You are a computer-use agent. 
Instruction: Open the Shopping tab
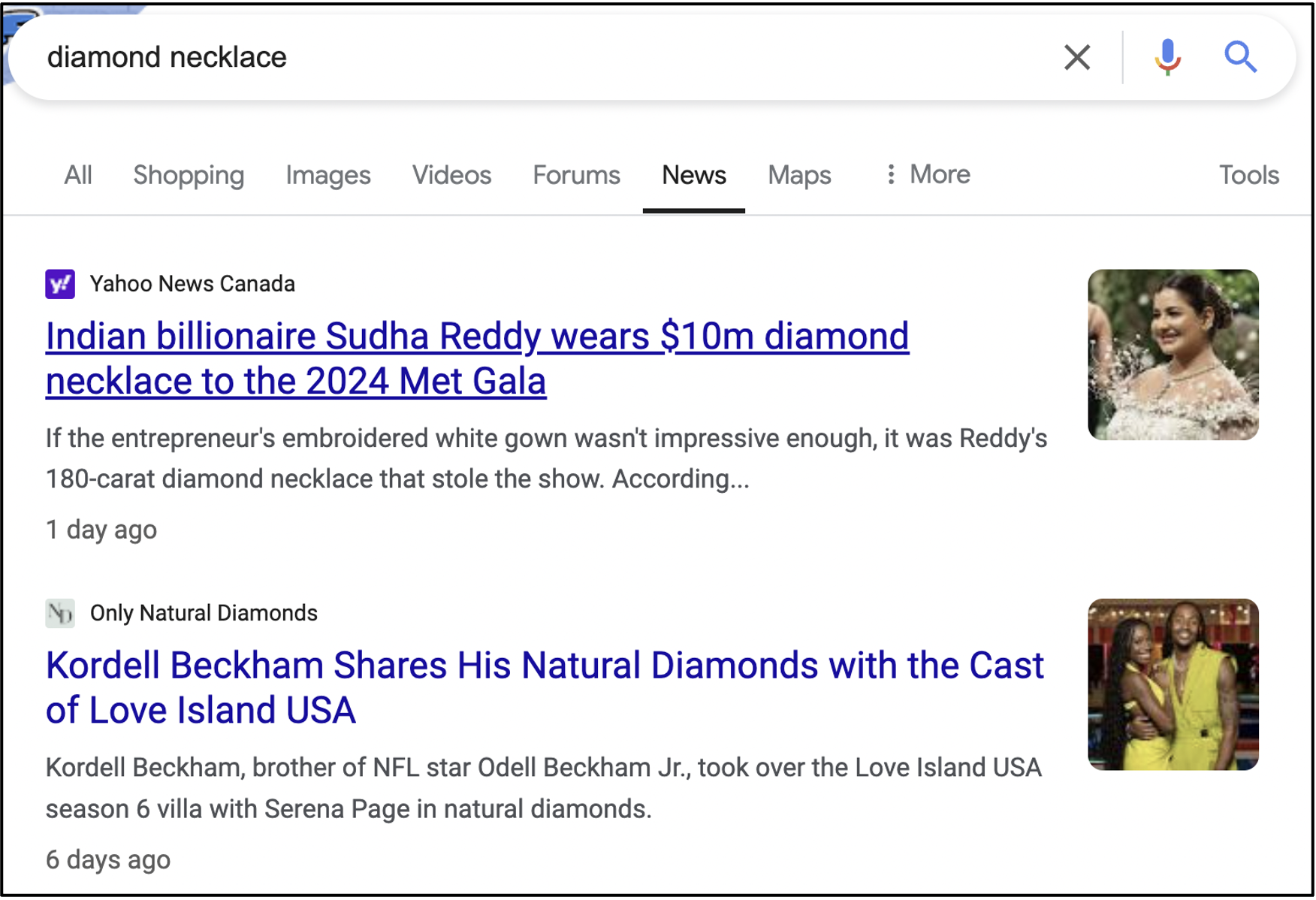pos(189,175)
